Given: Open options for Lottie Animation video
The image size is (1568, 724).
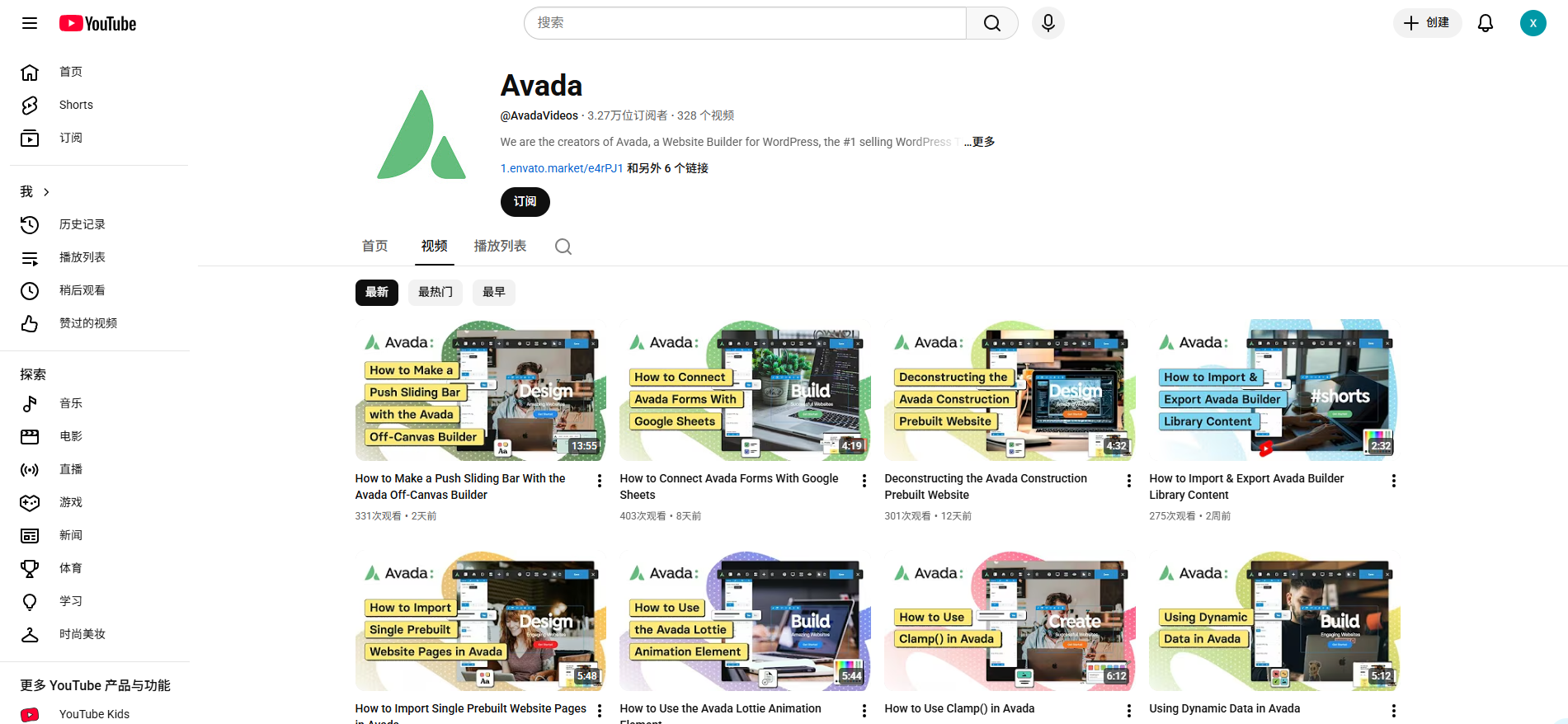Looking at the screenshot, I should tap(864, 711).
